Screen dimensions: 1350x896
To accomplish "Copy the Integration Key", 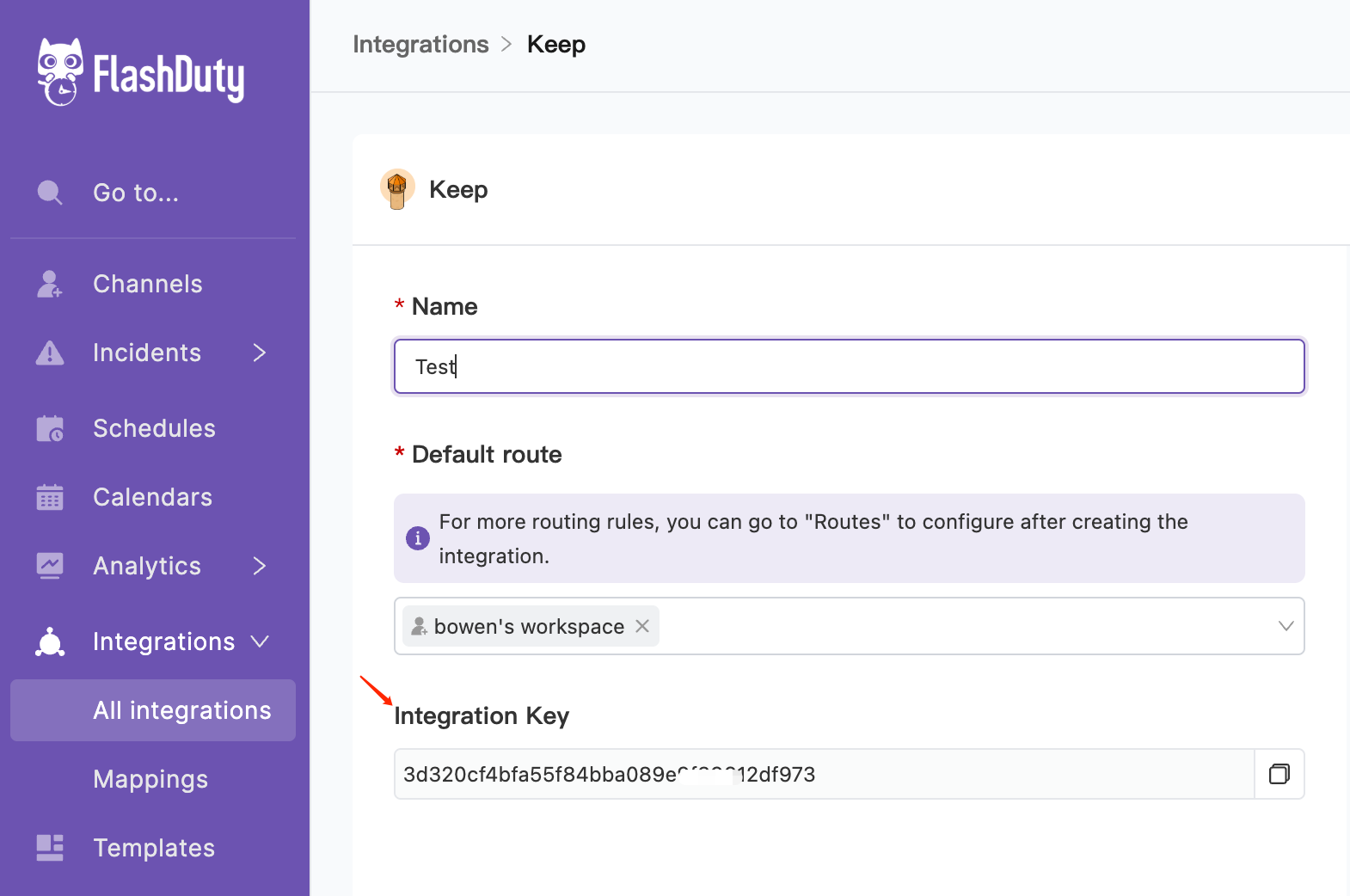I will 1279,774.
